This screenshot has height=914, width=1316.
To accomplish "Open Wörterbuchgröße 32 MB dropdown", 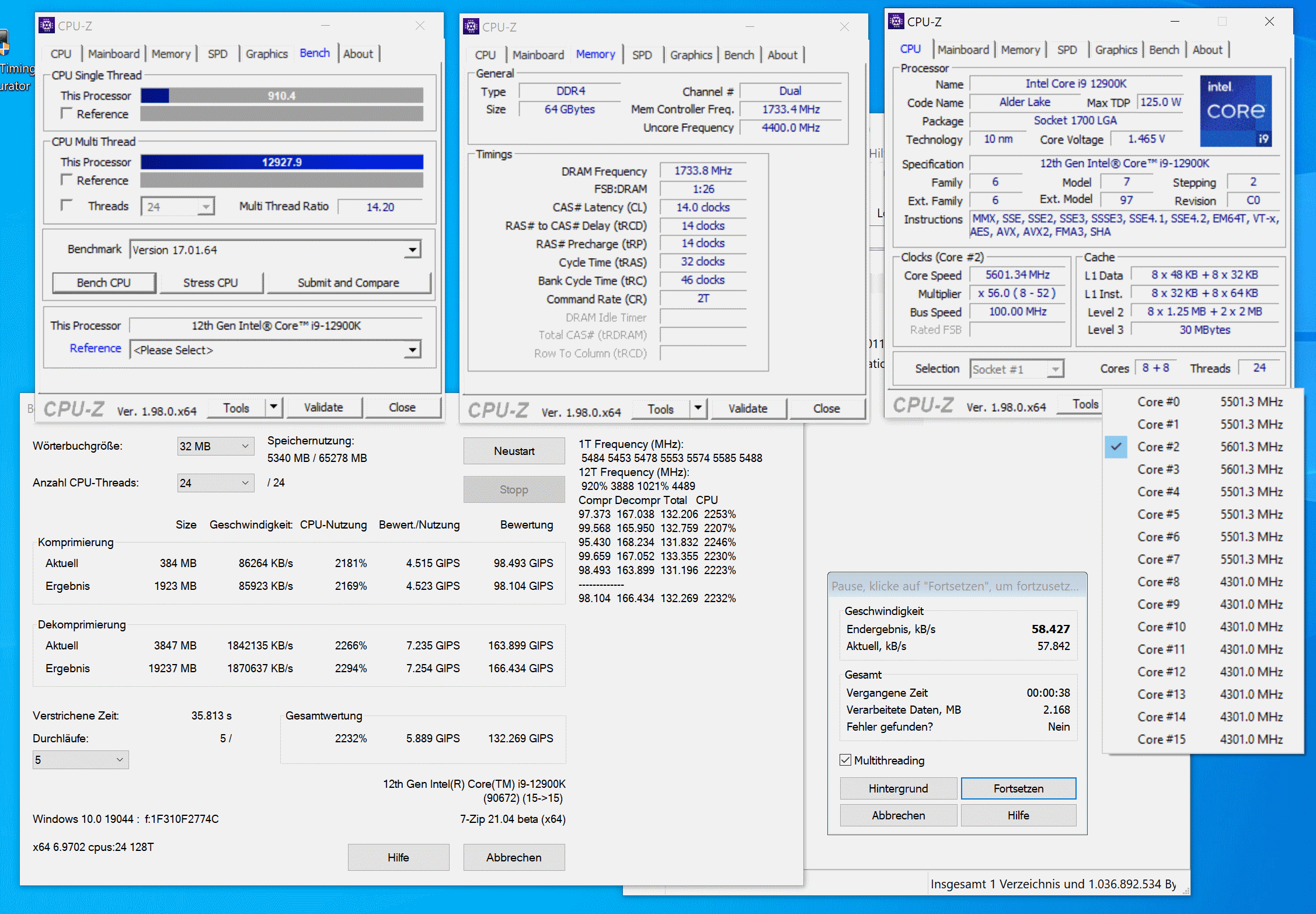I will click(215, 446).
